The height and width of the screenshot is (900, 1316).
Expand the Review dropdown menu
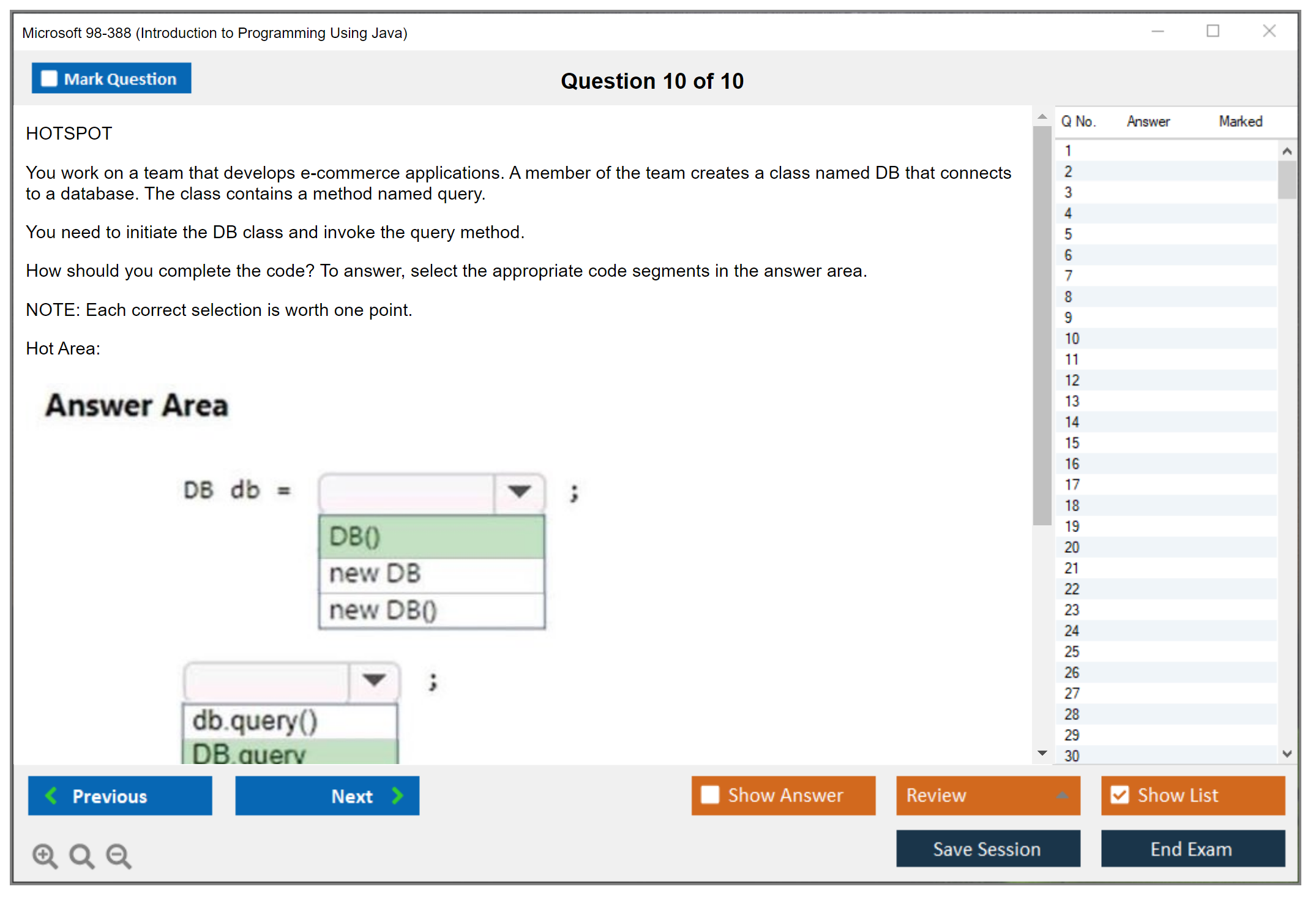pos(1062,795)
